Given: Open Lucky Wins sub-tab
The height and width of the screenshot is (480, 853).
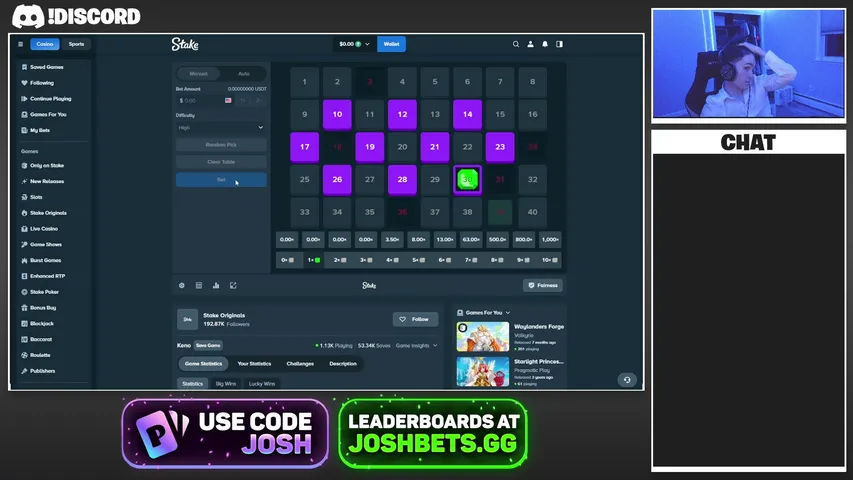Looking at the screenshot, I should (x=262, y=384).
